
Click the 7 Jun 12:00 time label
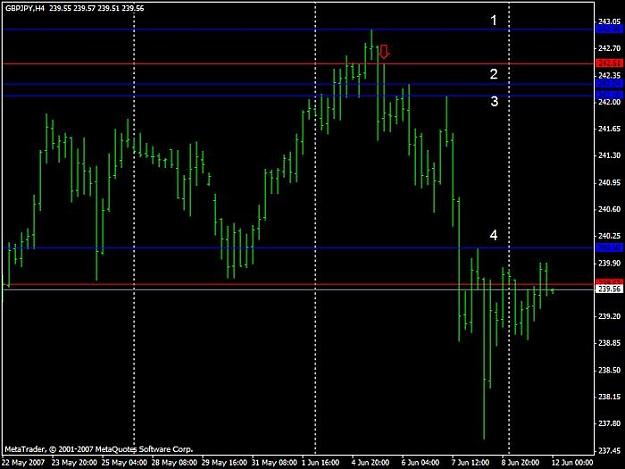pos(470,463)
